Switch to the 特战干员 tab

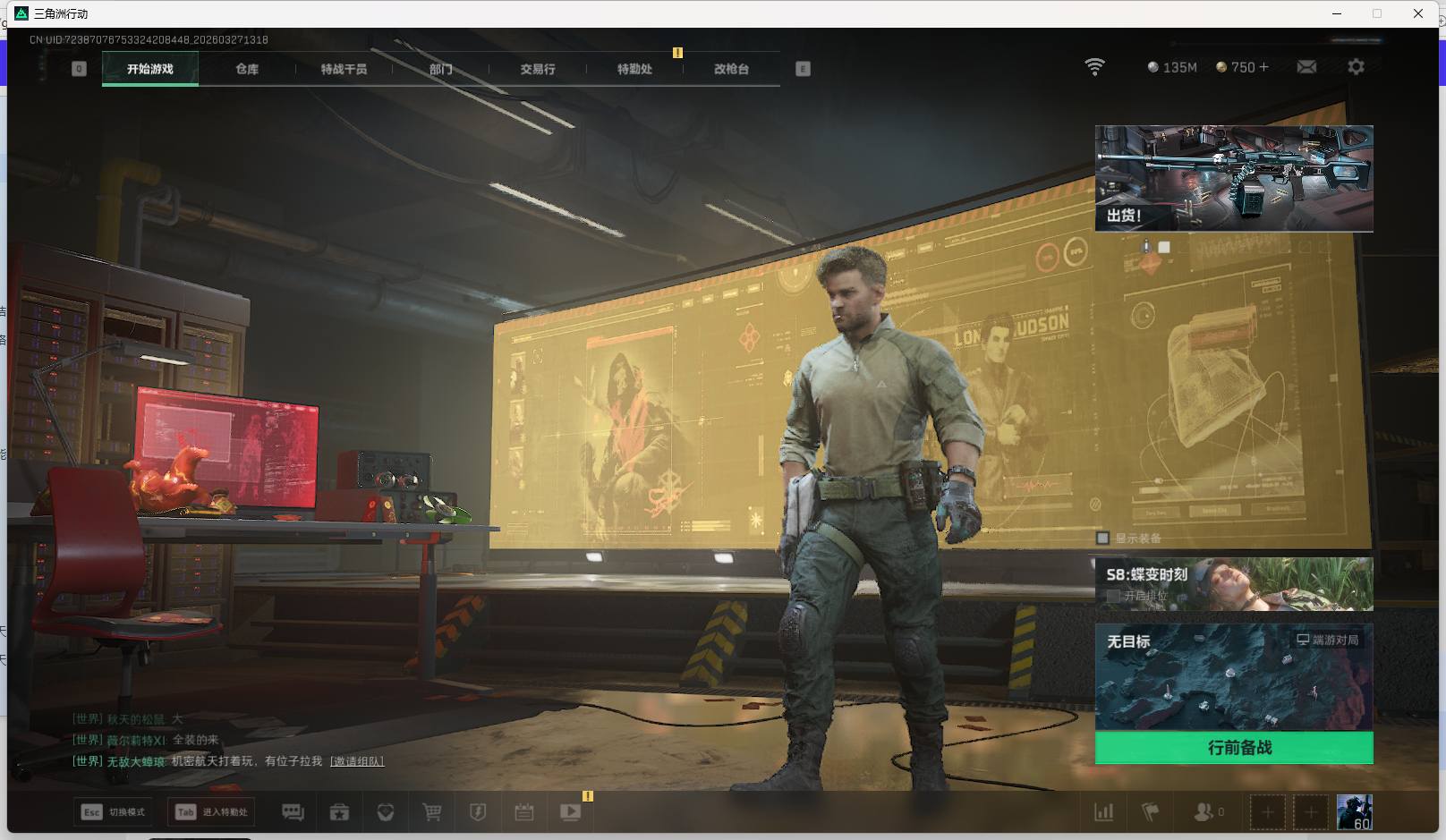(x=344, y=69)
